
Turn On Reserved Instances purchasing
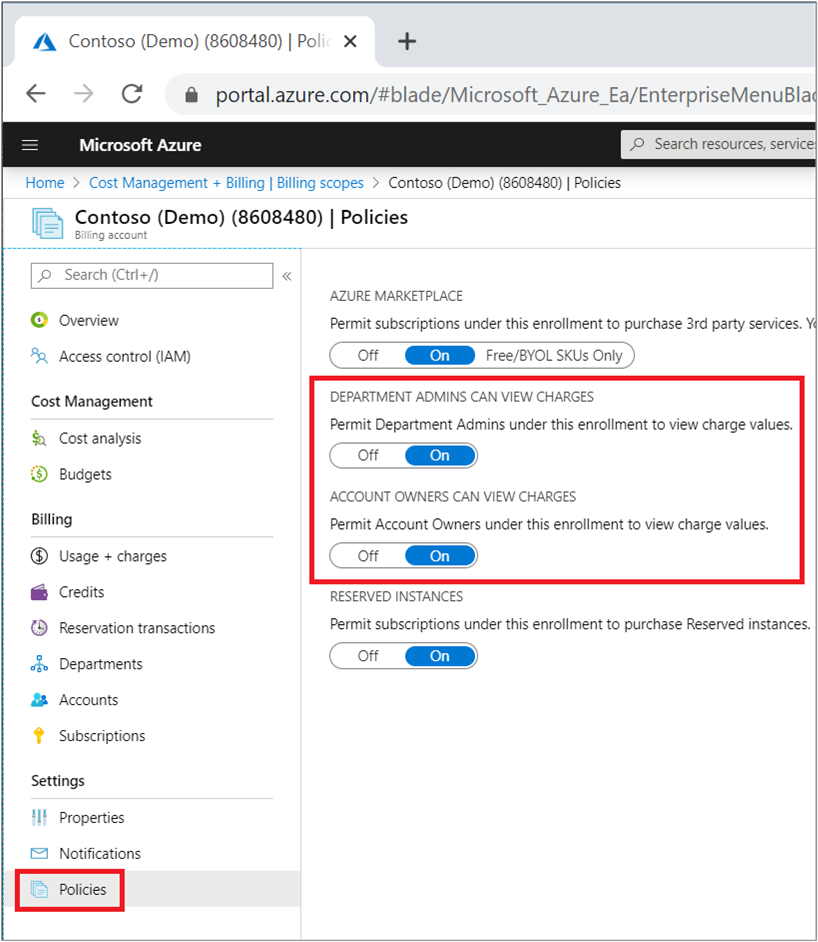click(440, 655)
